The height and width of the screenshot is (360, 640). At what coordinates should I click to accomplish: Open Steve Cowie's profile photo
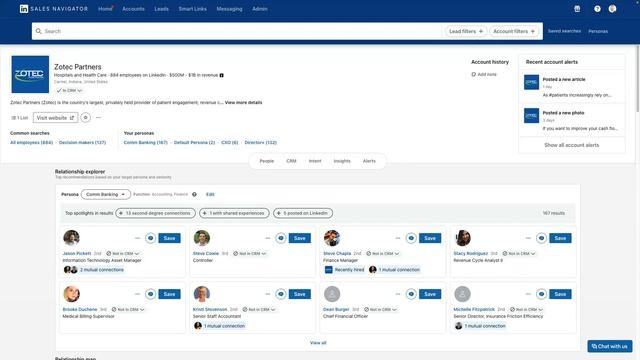click(x=202, y=238)
